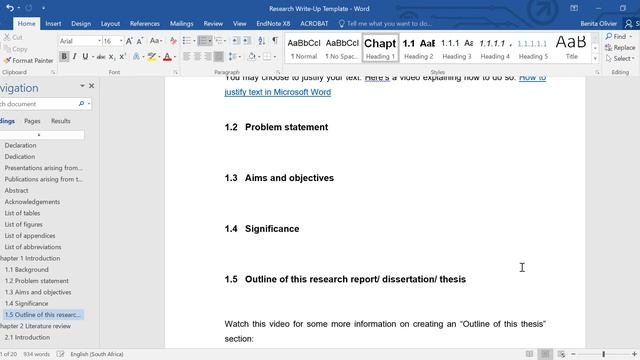Toggle superscript formatting
This screenshot has height=360, width=640.
(122, 57)
